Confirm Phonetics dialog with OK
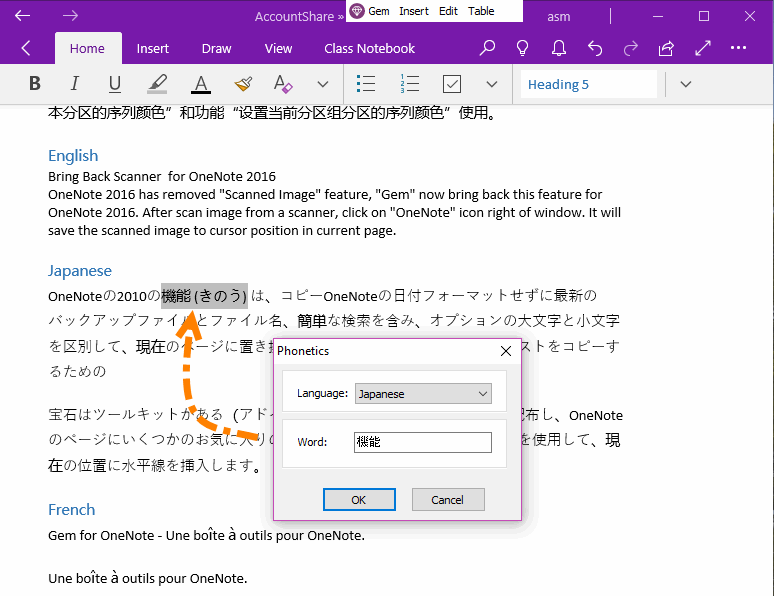The image size is (774, 596). (x=359, y=500)
